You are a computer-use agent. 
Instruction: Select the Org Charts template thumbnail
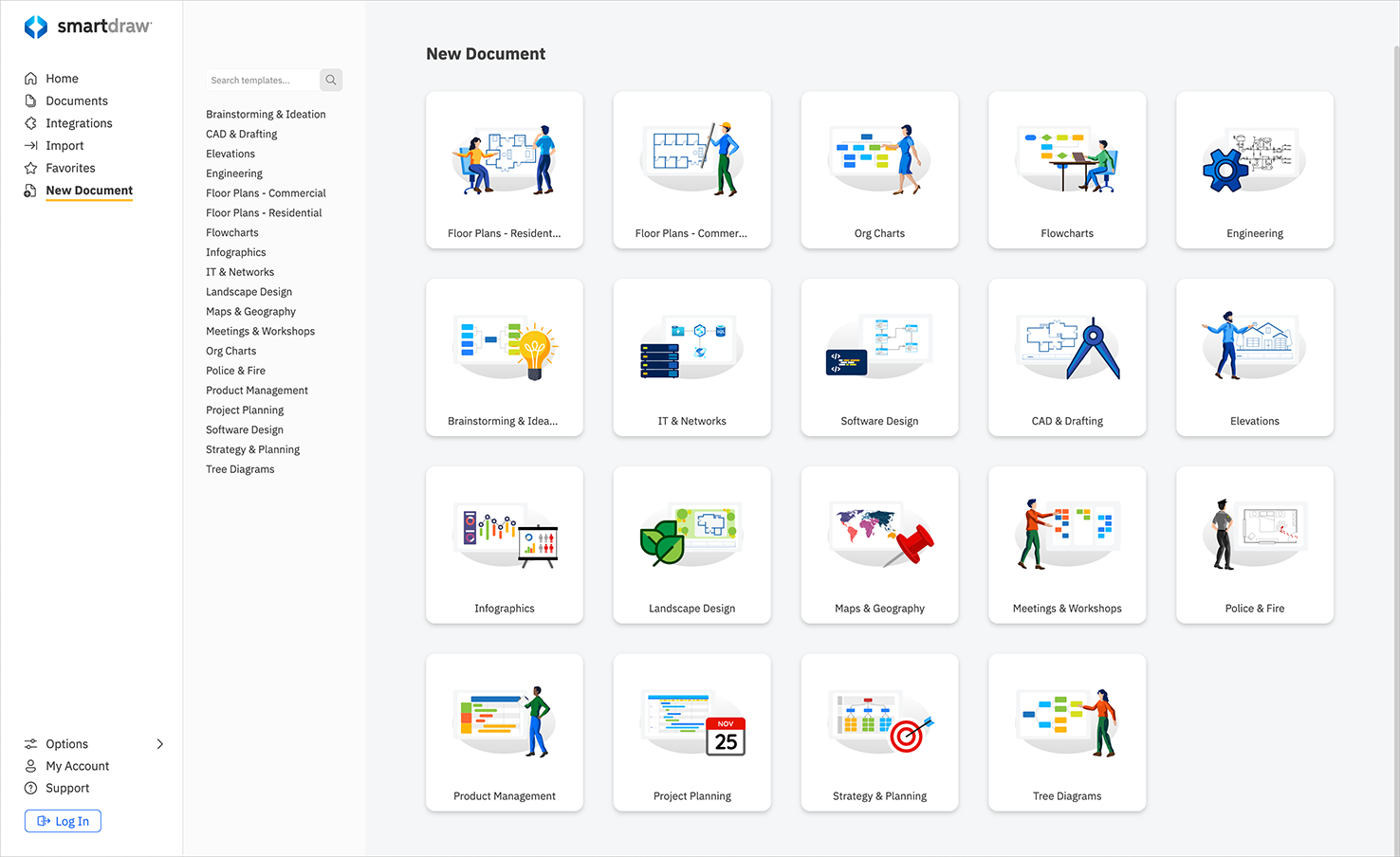(879, 170)
